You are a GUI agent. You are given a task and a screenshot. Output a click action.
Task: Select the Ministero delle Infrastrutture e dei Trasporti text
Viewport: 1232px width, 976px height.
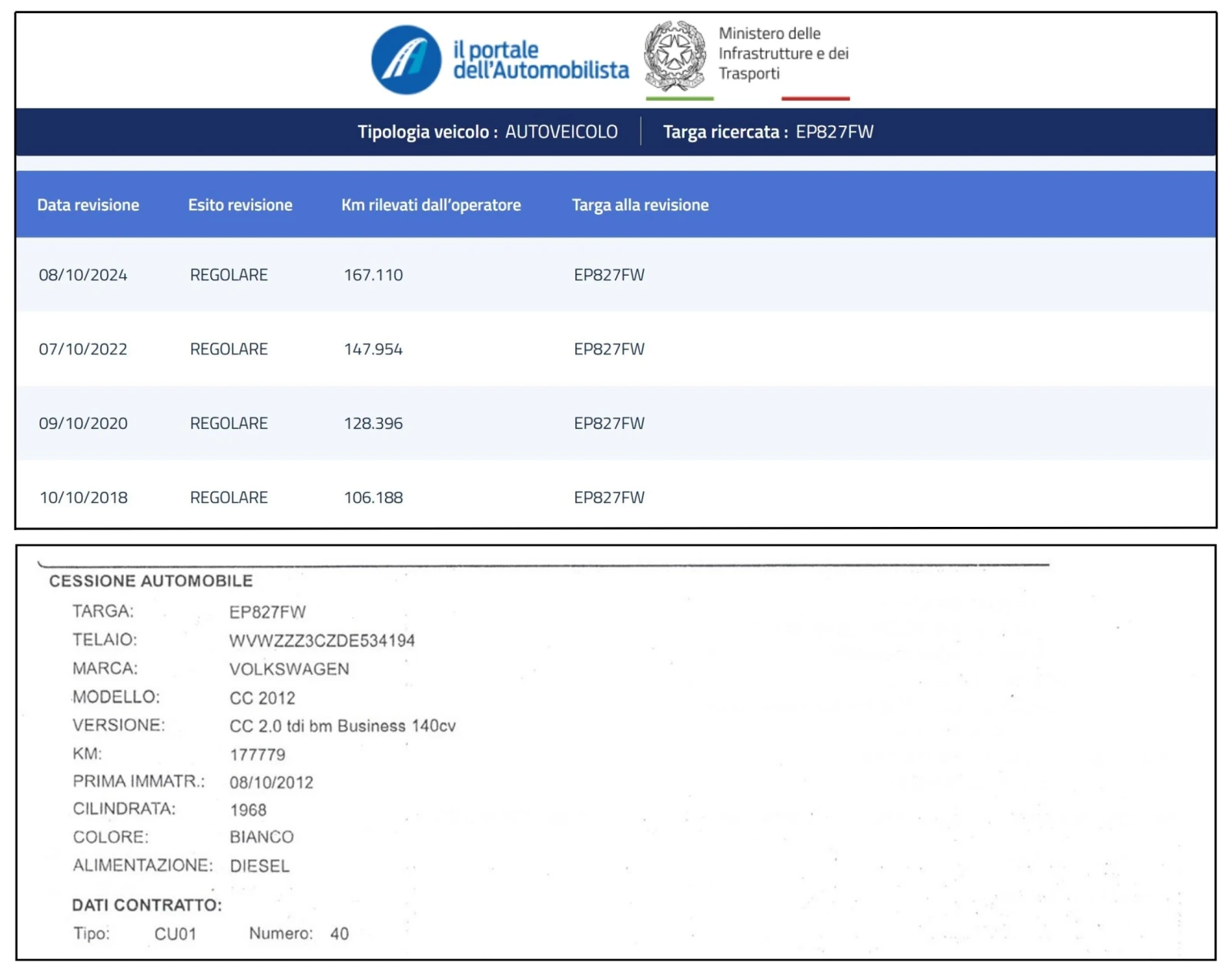tap(782, 53)
